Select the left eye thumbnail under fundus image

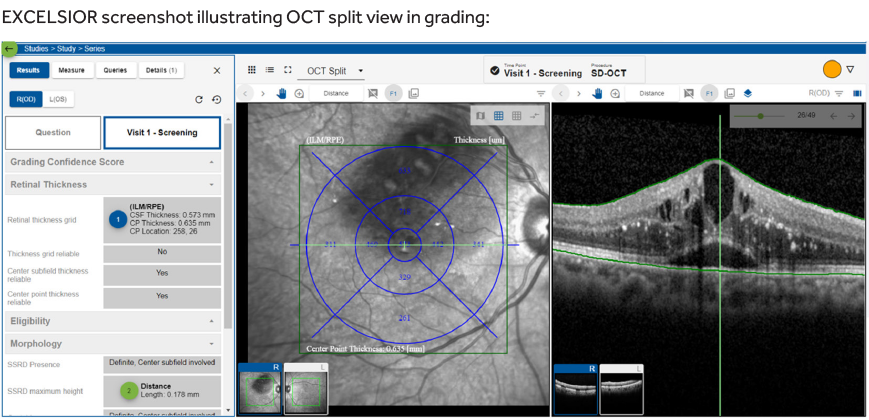(305, 388)
